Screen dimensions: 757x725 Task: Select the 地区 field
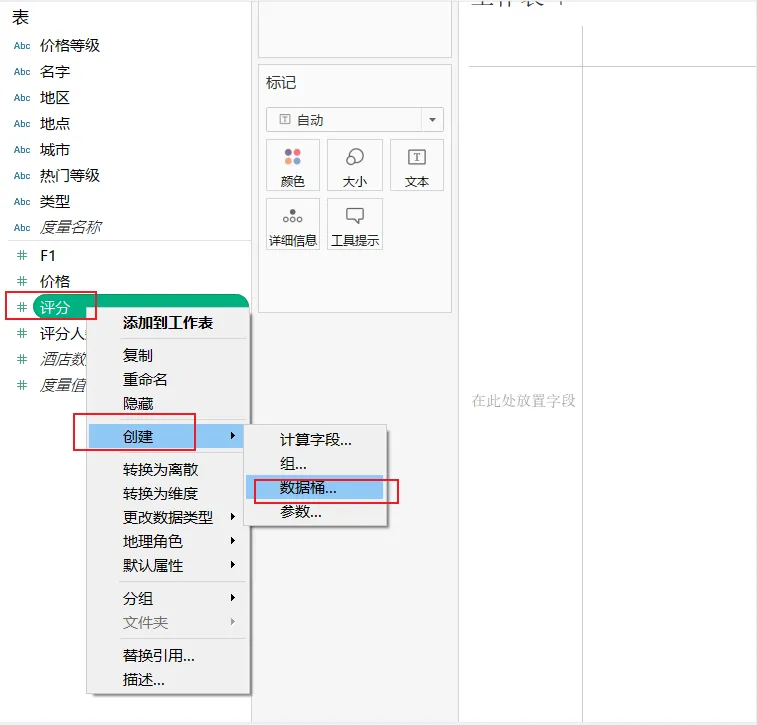click(55, 98)
